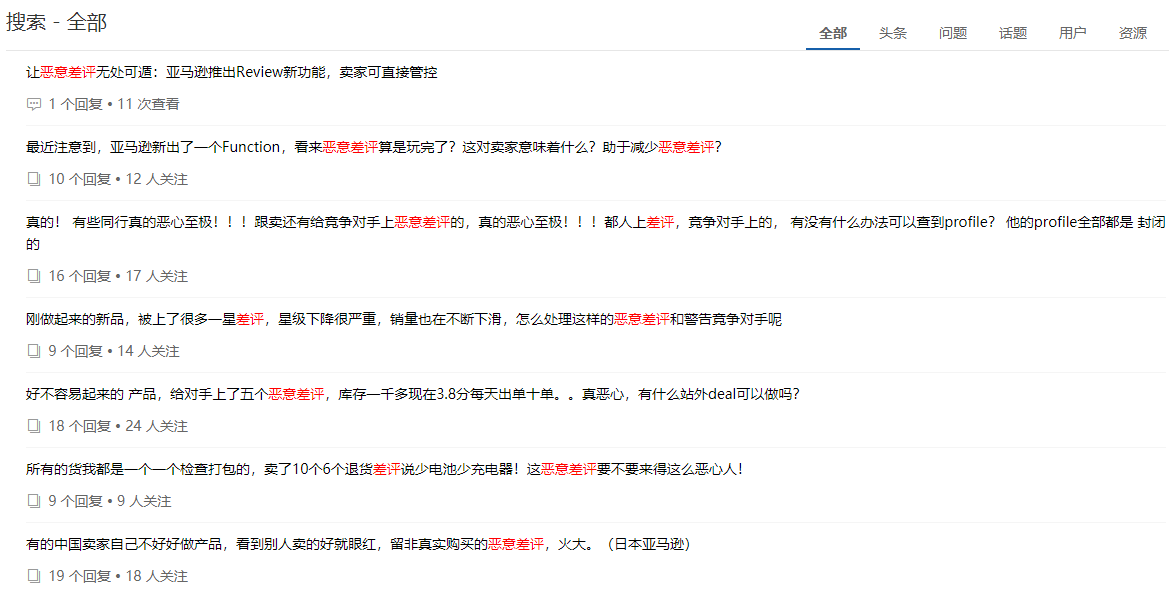This screenshot has width=1169, height=590.
Task: Open result about 亚马逊推出Review新功能
Action: click(x=232, y=72)
